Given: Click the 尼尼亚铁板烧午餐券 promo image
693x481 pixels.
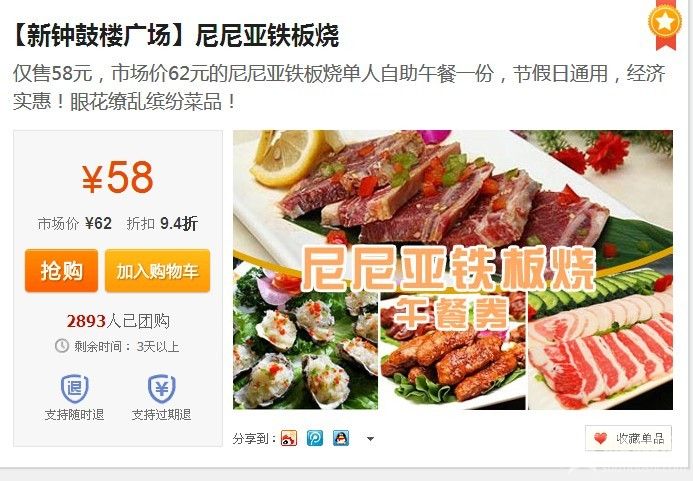Looking at the screenshot, I should [453, 270].
